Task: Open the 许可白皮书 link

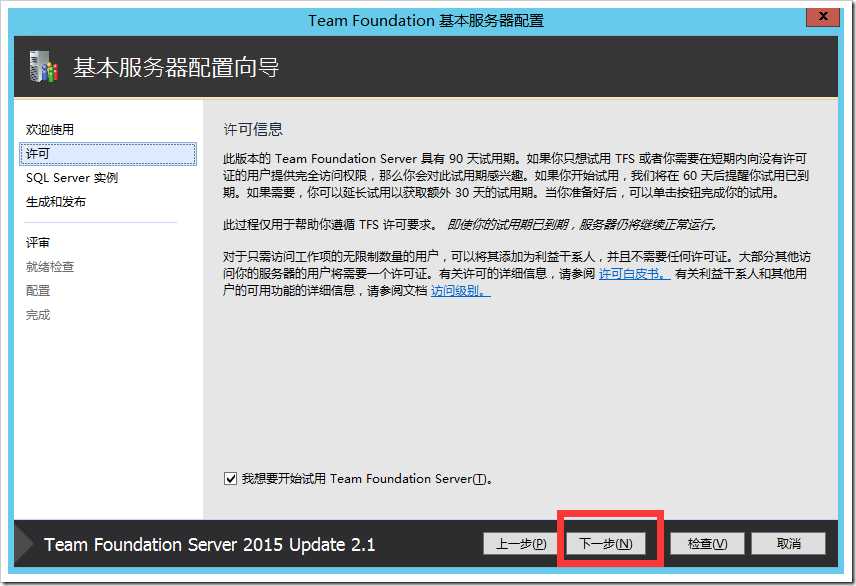Action: pyautogui.click(x=634, y=274)
